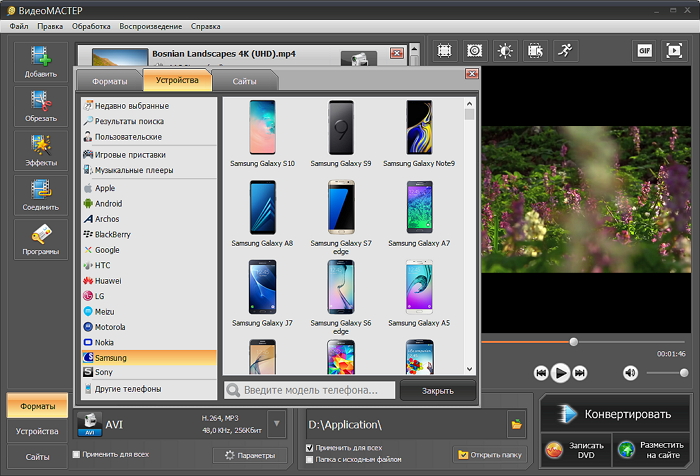Click the Добавить (add video) icon
This screenshot has width=700, height=476.
pos(41,62)
